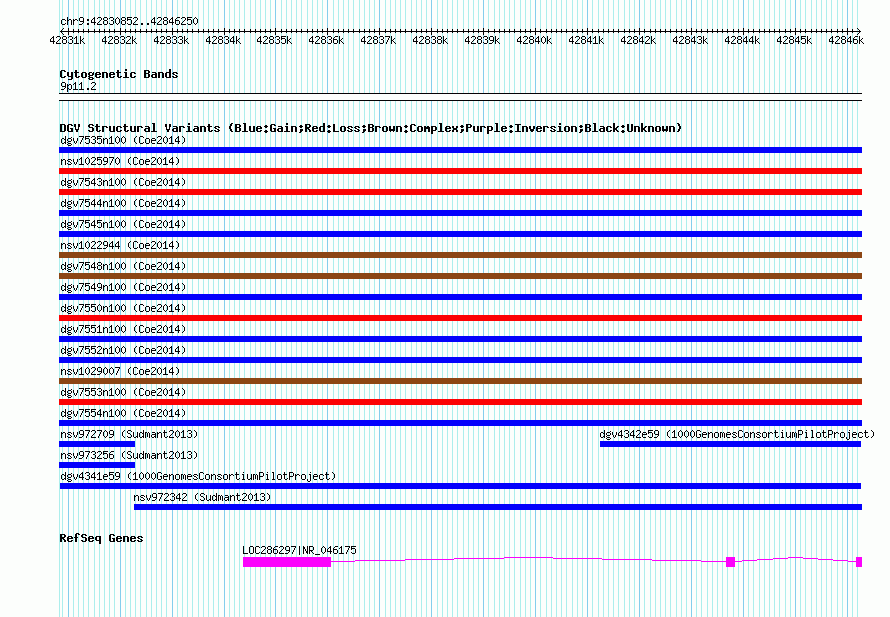Image resolution: width=890 pixels, height=617 pixels.
Task: Select the Cytogenetic Bands track title
Action: click(x=119, y=74)
